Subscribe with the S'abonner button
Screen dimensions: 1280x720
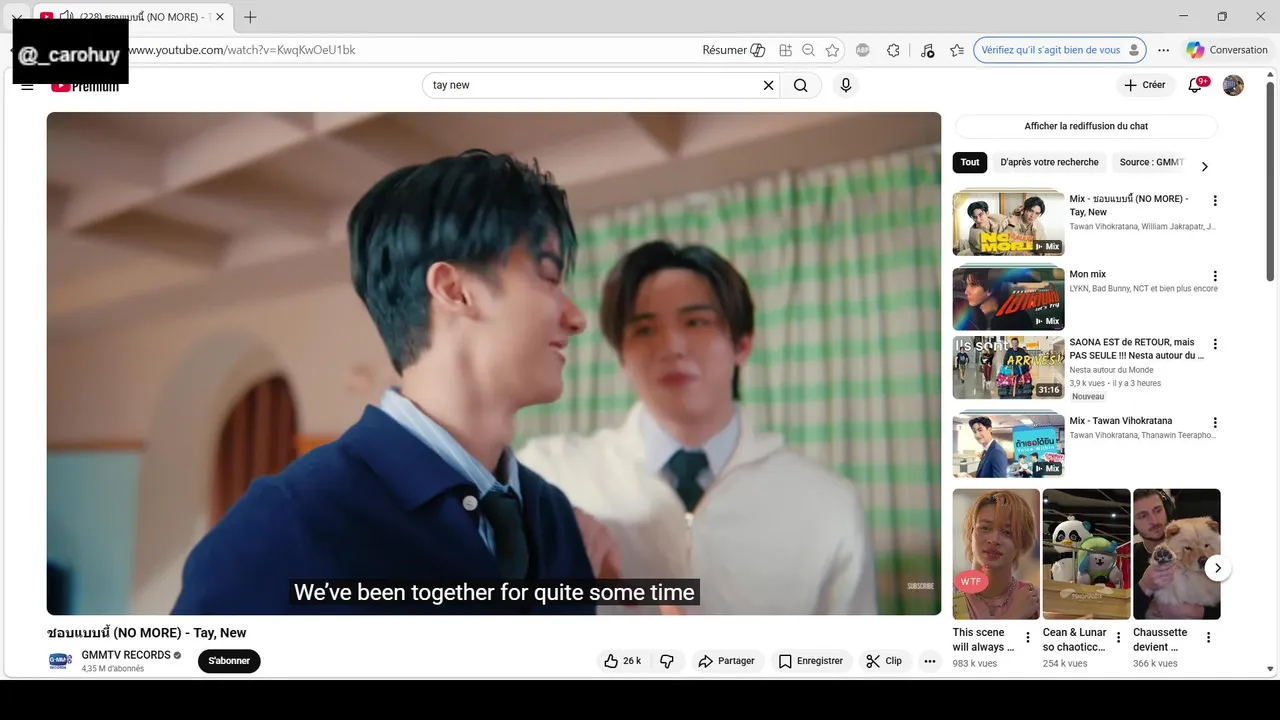click(x=229, y=661)
